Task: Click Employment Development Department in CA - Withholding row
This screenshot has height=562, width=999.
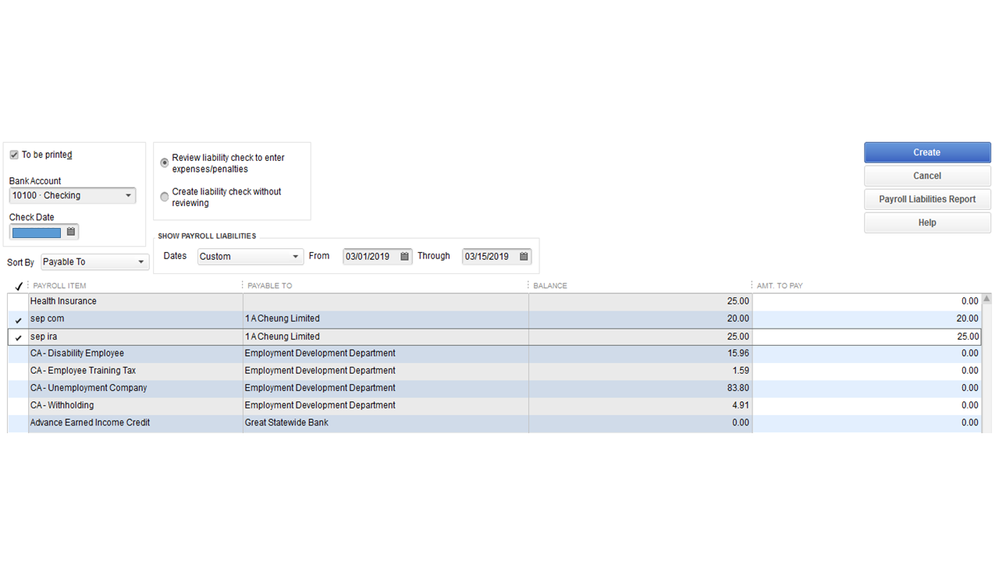Action: 320,405
